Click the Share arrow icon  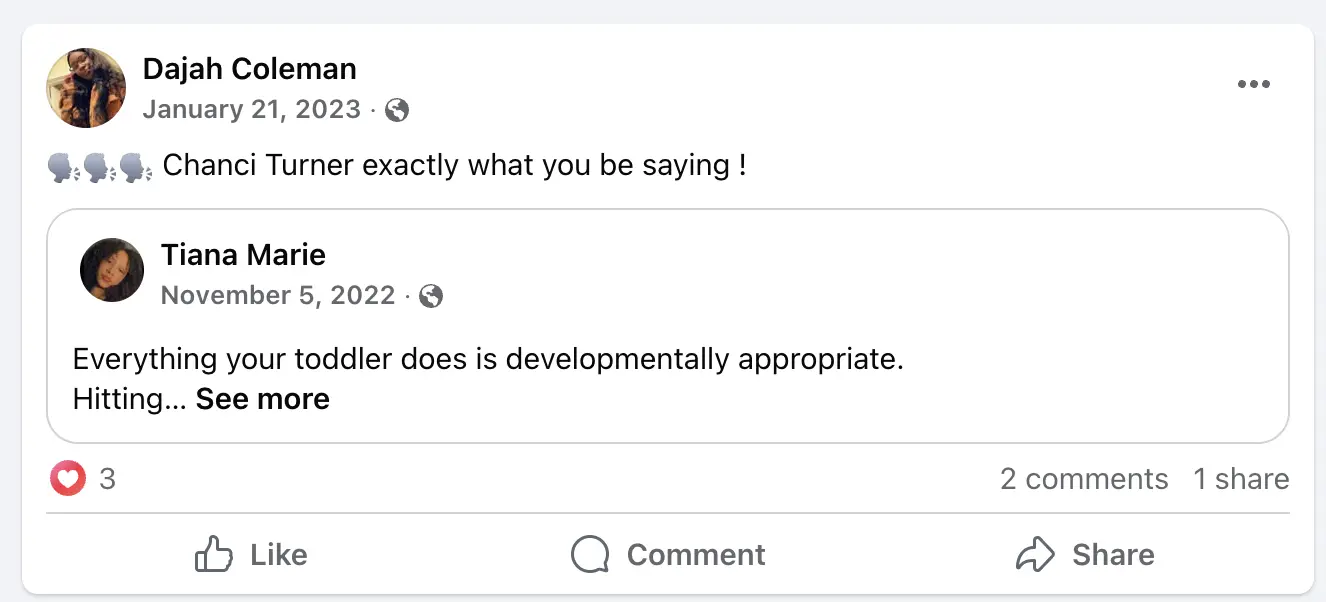coord(1035,554)
